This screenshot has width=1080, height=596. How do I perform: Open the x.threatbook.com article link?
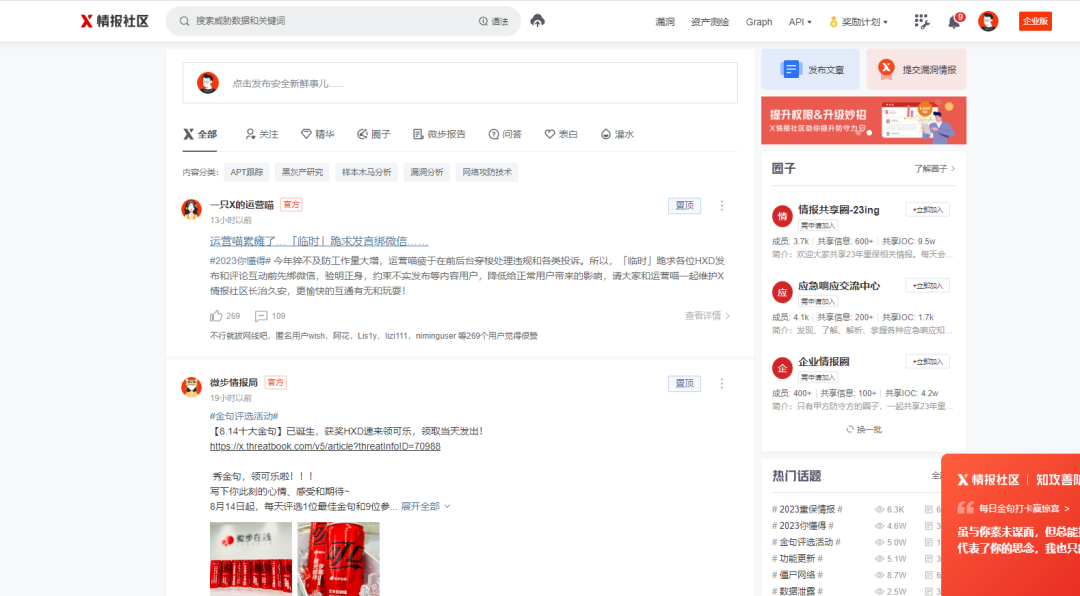[325, 446]
